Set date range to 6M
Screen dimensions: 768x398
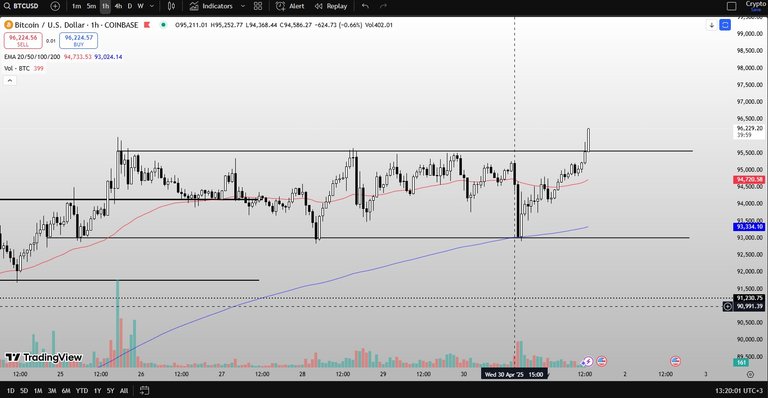tap(66, 391)
